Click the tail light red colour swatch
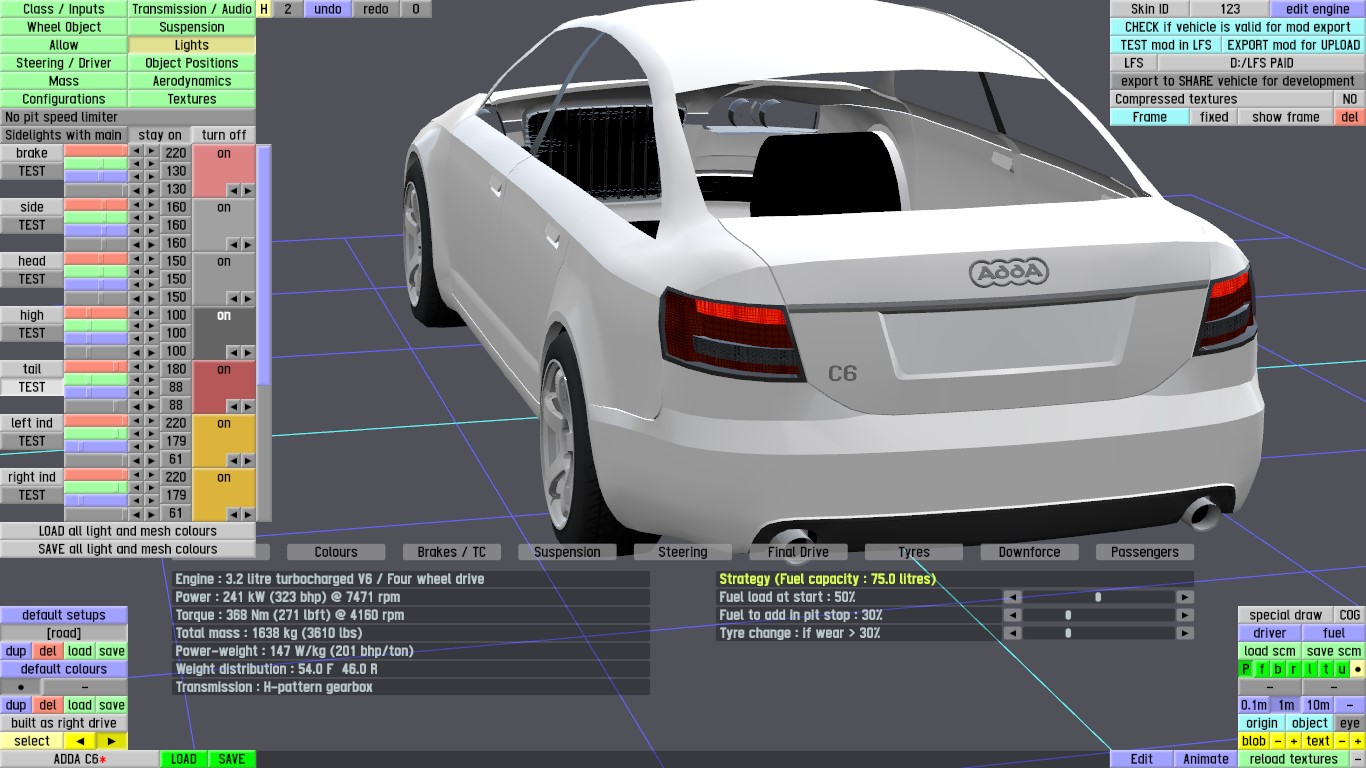The width and height of the screenshot is (1366, 768). coord(224,387)
